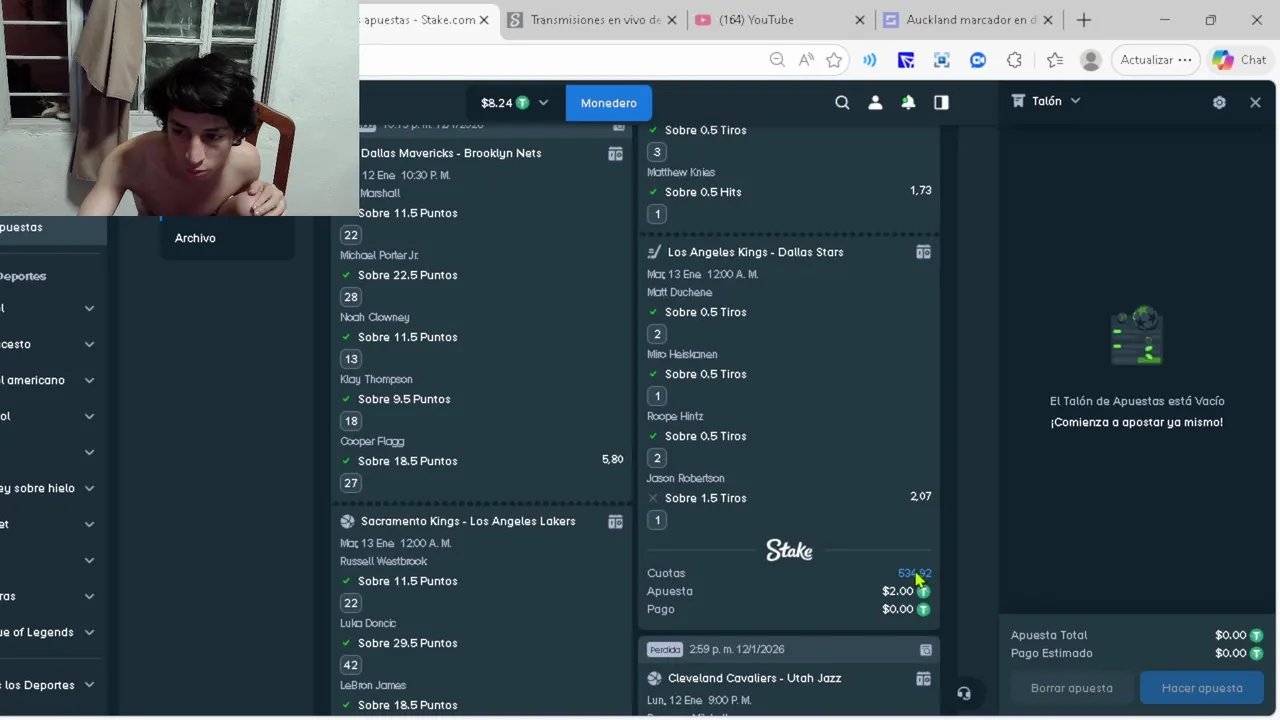Click the share icon beside Perdida bet time

point(926,649)
